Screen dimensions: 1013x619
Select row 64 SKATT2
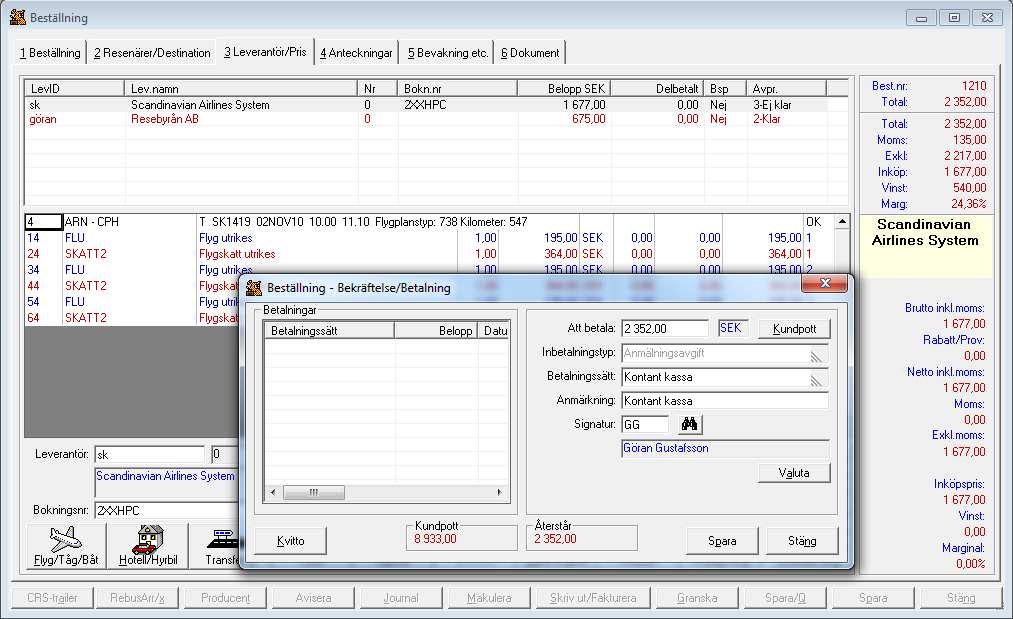tap(132, 318)
